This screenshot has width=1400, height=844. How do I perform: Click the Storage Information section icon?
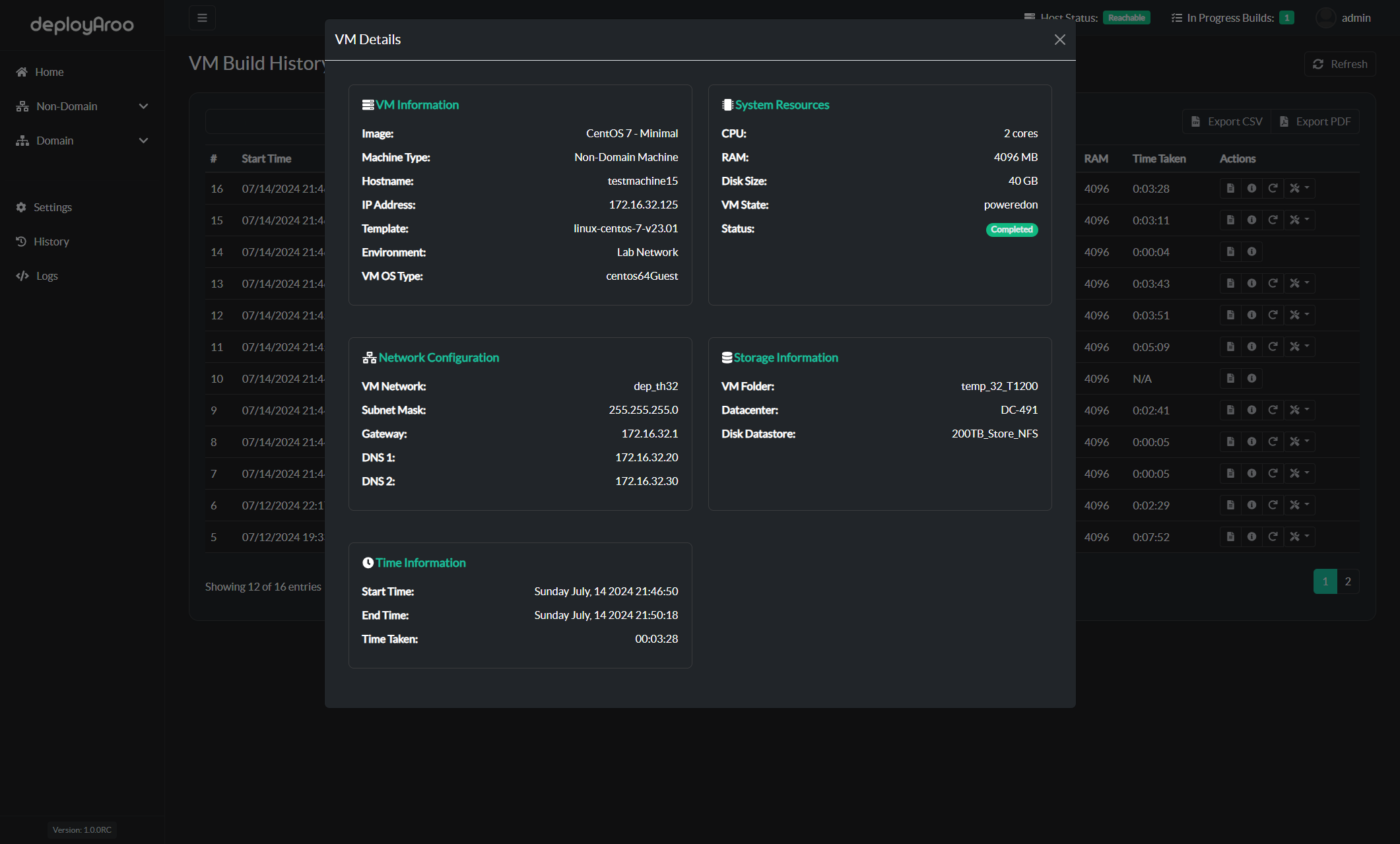(726, 357)
